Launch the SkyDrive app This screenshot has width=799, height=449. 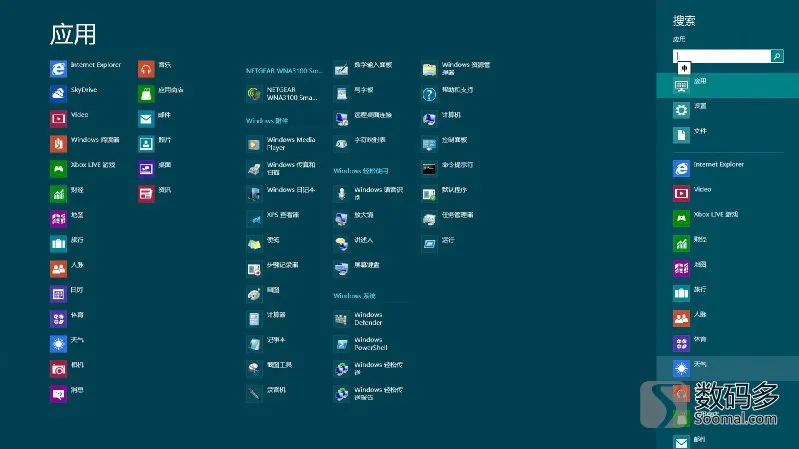pyautogui.click(x=74, y=94)
